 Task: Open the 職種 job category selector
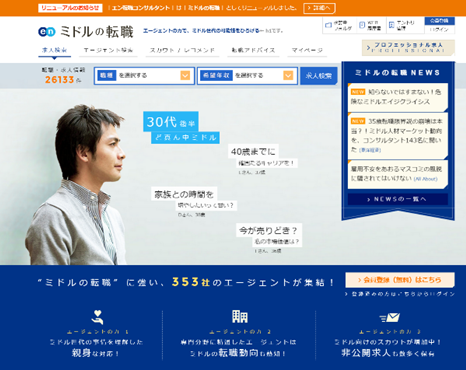[x=144, y=76]
